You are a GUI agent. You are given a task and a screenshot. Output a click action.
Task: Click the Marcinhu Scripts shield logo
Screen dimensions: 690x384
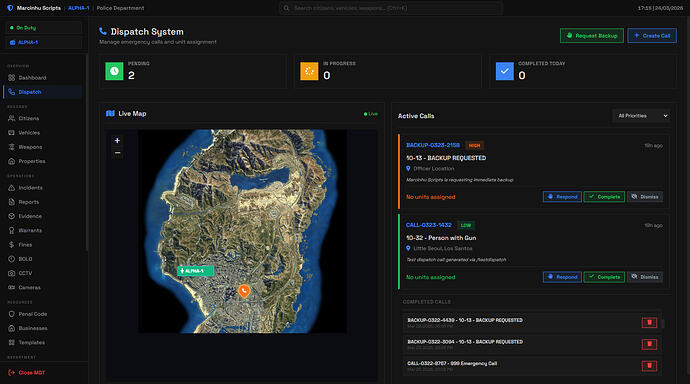[x=10, y=8]
